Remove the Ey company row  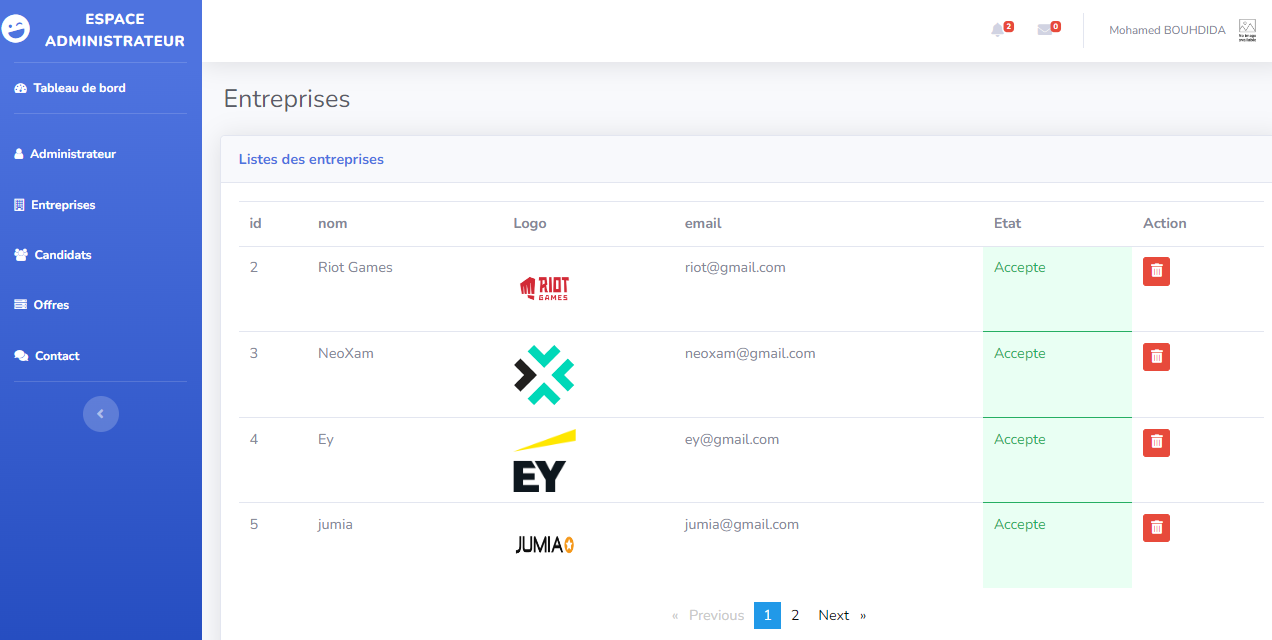pos(1156,442)
